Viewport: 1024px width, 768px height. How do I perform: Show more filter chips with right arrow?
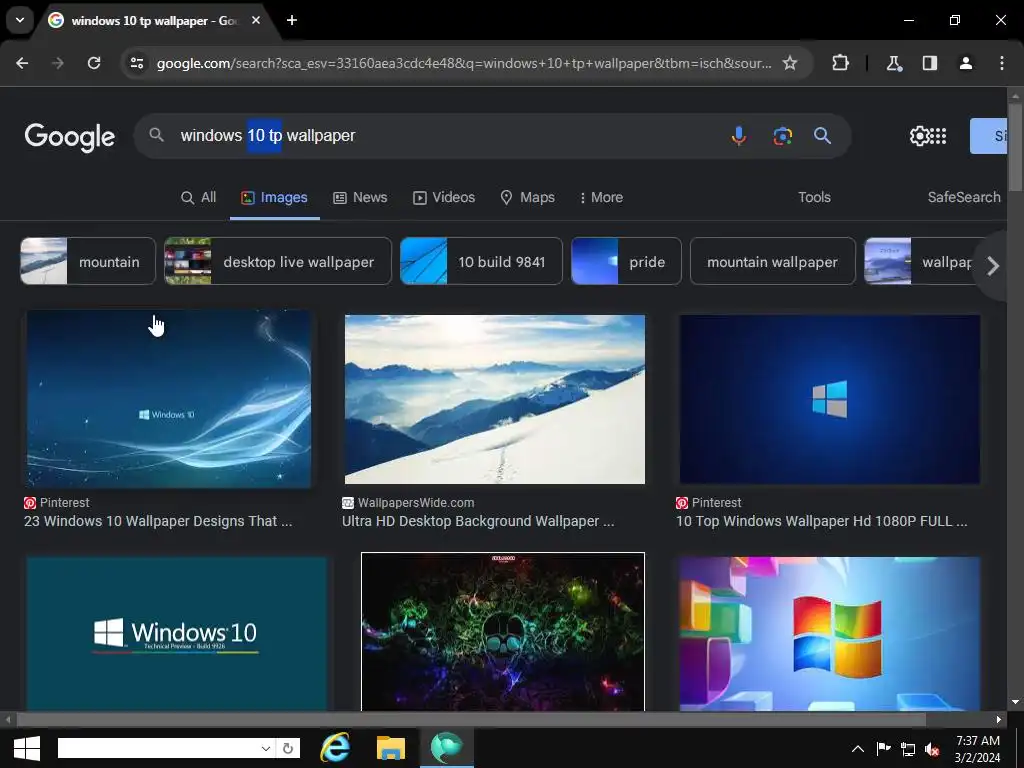tap(993, 266)
